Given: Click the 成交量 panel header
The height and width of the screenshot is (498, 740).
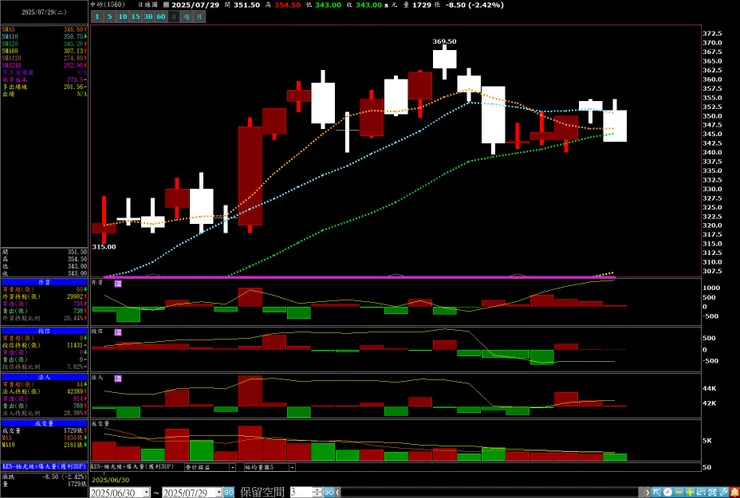Looking at the screenshot, I should pos(44,423).
